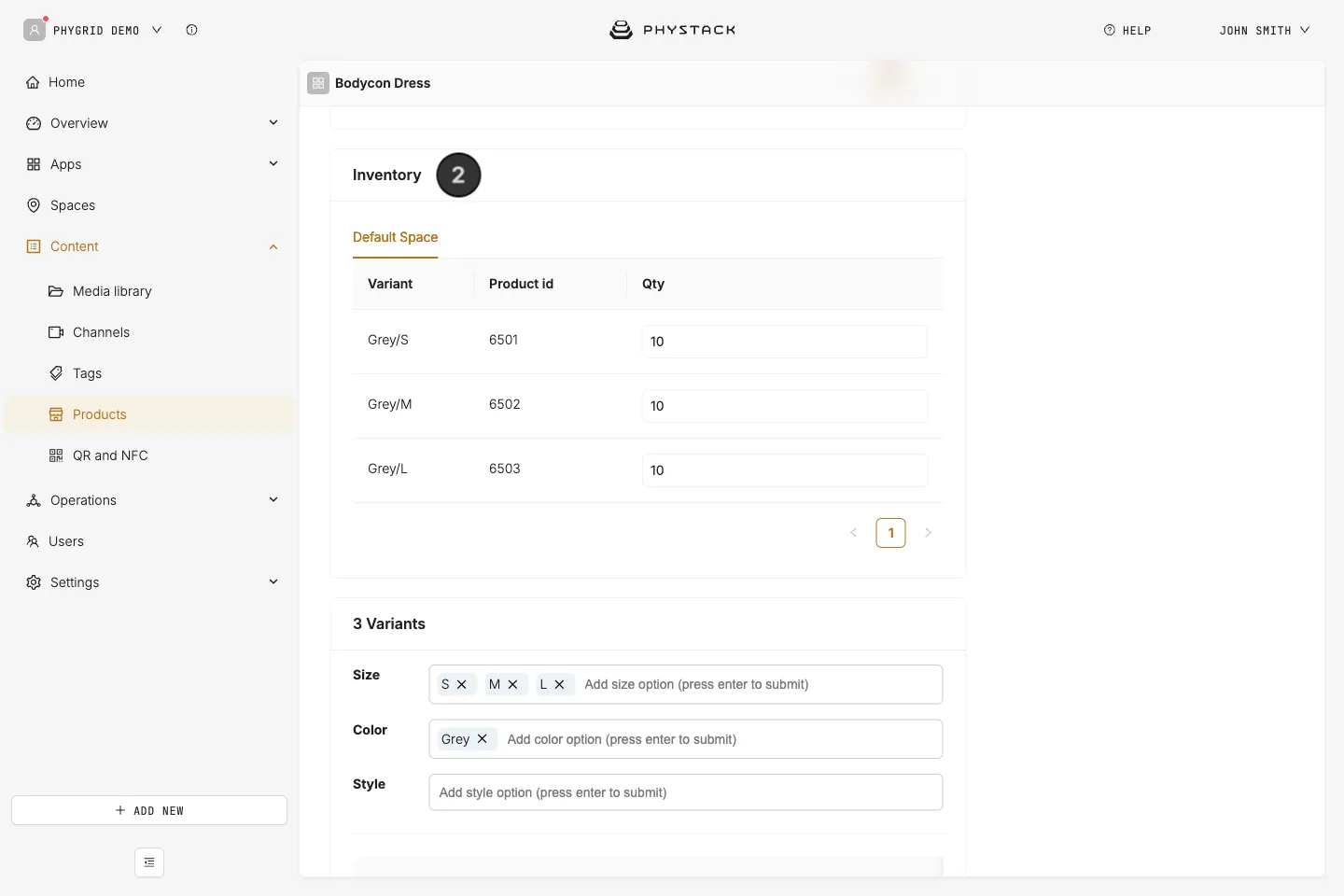Screen dimensions: 1344x896
Task: Click the Qty field for Grey/M
Action: coord(785,406)
